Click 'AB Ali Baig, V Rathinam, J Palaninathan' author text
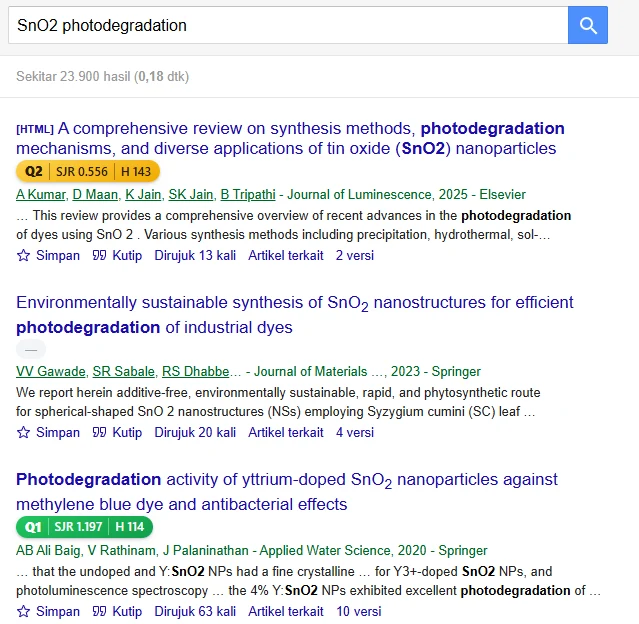The width and height of the screenshot is (639, 624). tap(132, 550)
